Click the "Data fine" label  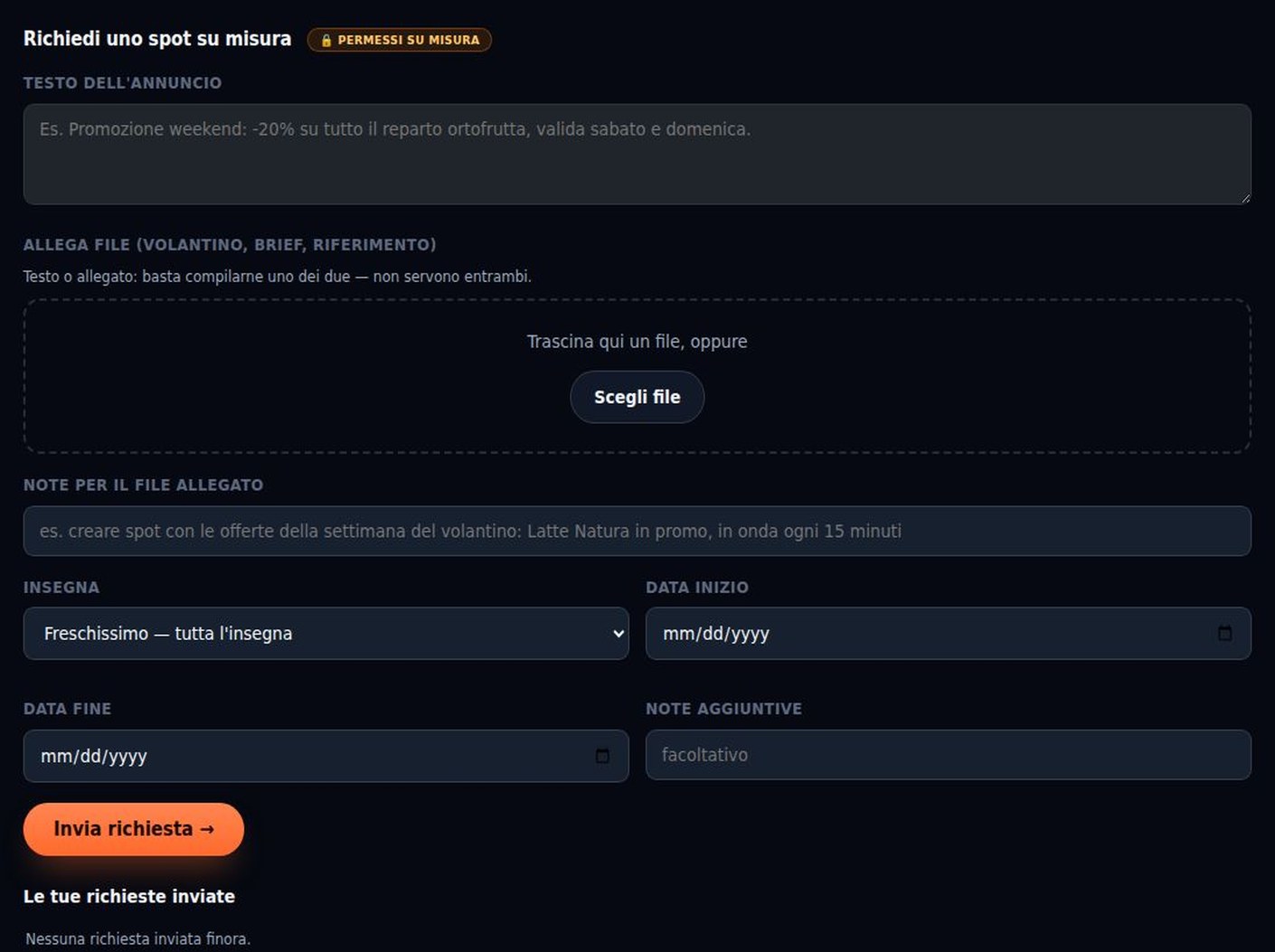pyautogui.click(x=67, y=709)
